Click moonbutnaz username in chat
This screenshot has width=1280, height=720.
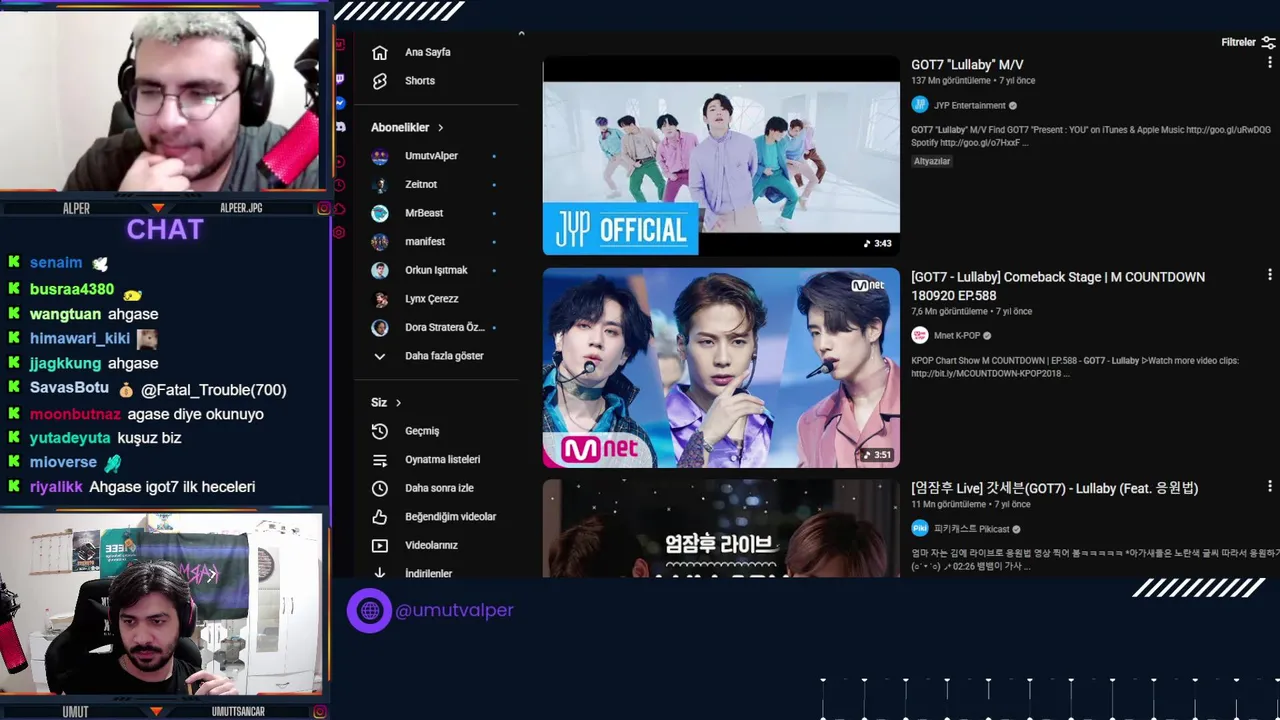click(75, 414)
